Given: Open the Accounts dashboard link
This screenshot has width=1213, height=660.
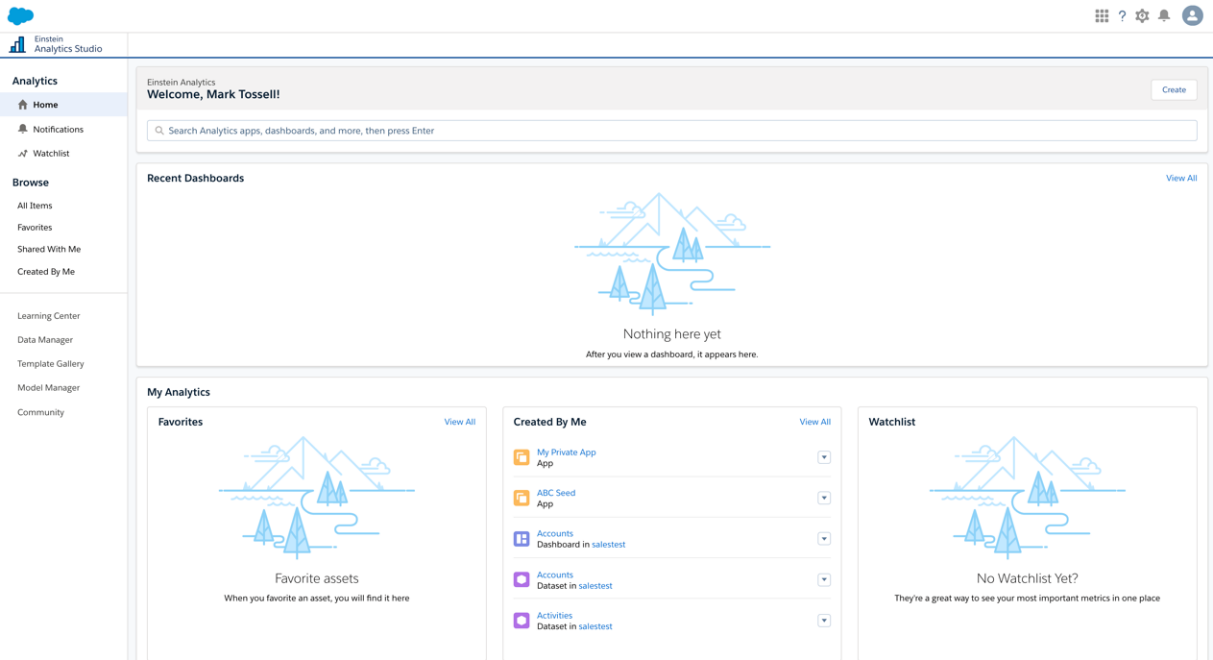Looking at the screenshot, I should click(555, 534).
